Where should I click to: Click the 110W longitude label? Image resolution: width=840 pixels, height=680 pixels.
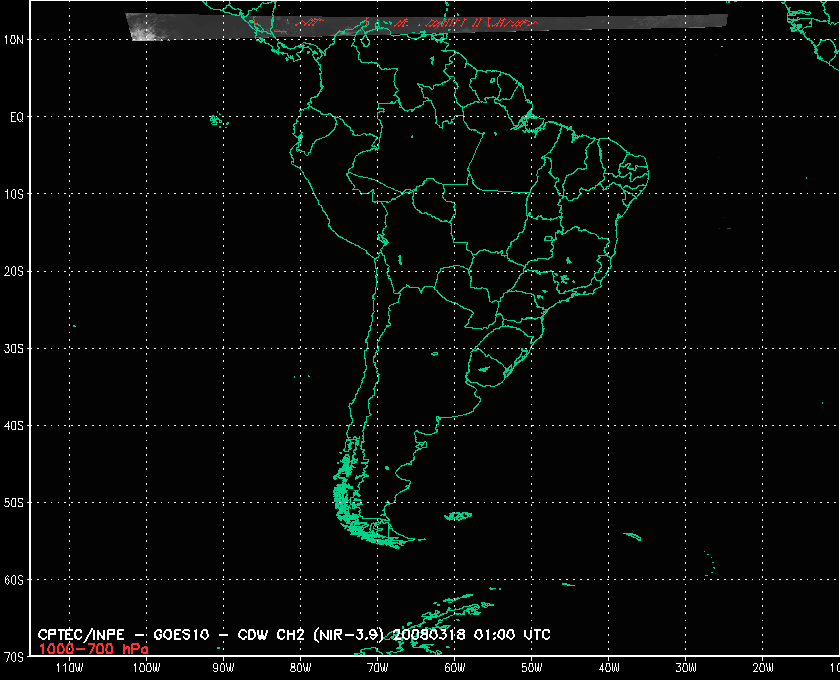(70, 668)
